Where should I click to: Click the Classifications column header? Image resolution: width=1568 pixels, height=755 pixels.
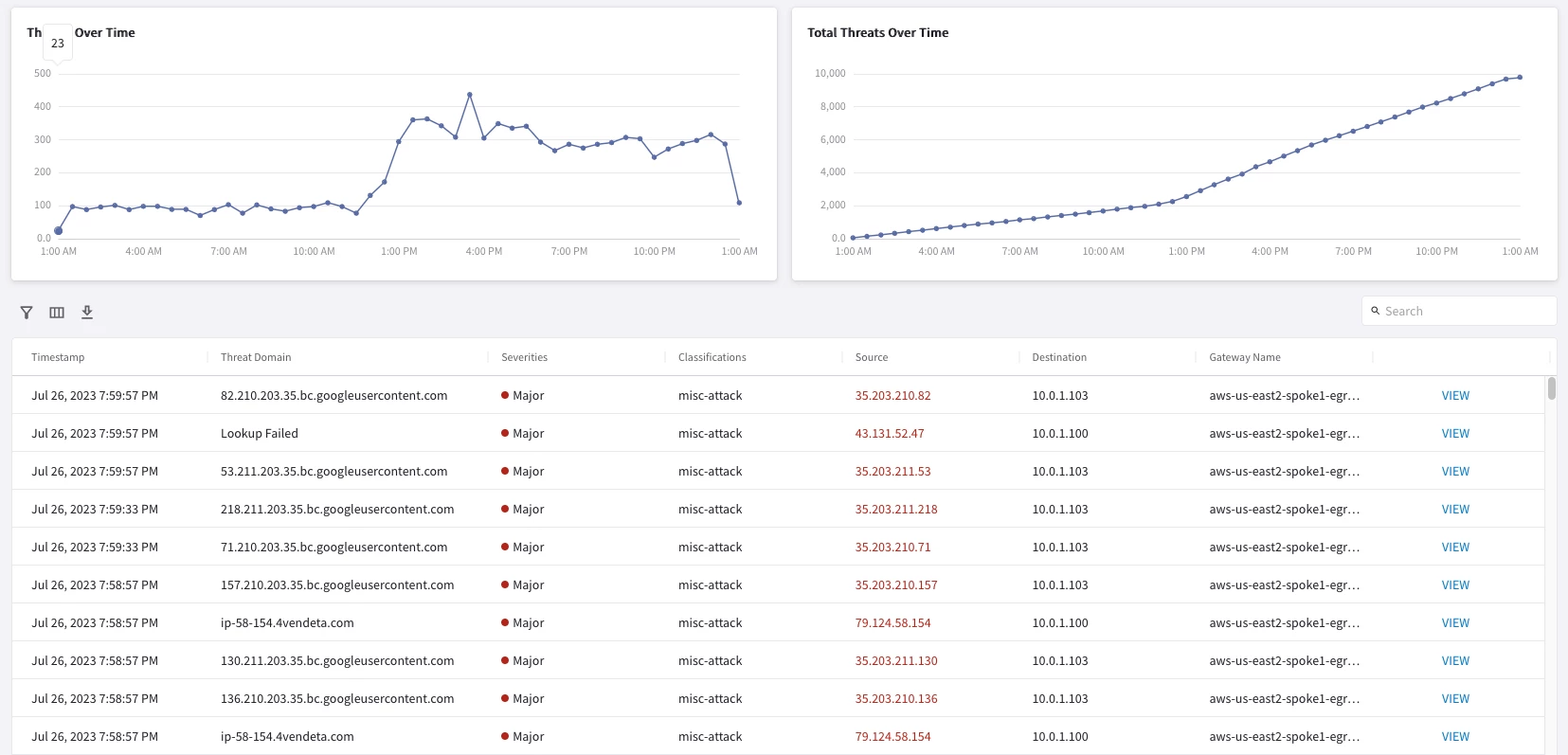[x=712, y=357]
